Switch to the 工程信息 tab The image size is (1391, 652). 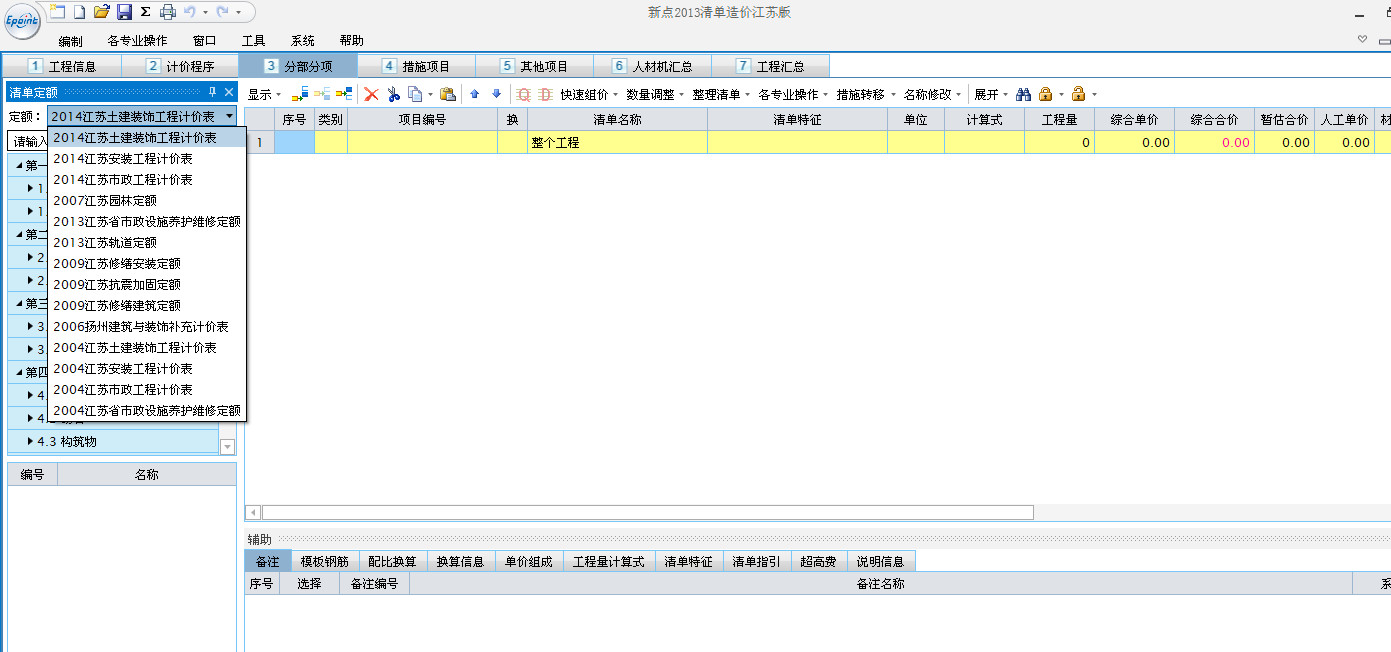(62, 66)
